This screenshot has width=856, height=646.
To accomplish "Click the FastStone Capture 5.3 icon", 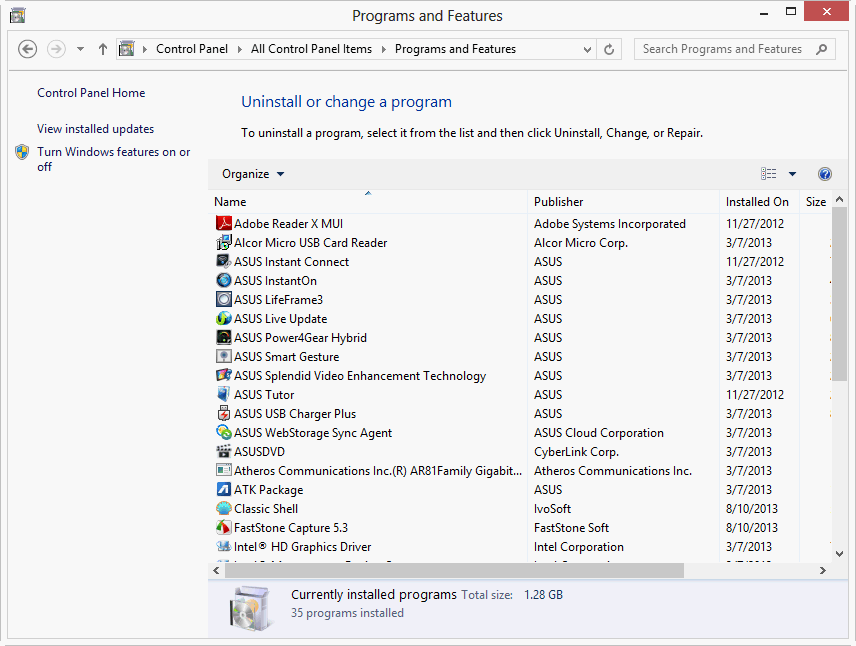I will [224, 528].
